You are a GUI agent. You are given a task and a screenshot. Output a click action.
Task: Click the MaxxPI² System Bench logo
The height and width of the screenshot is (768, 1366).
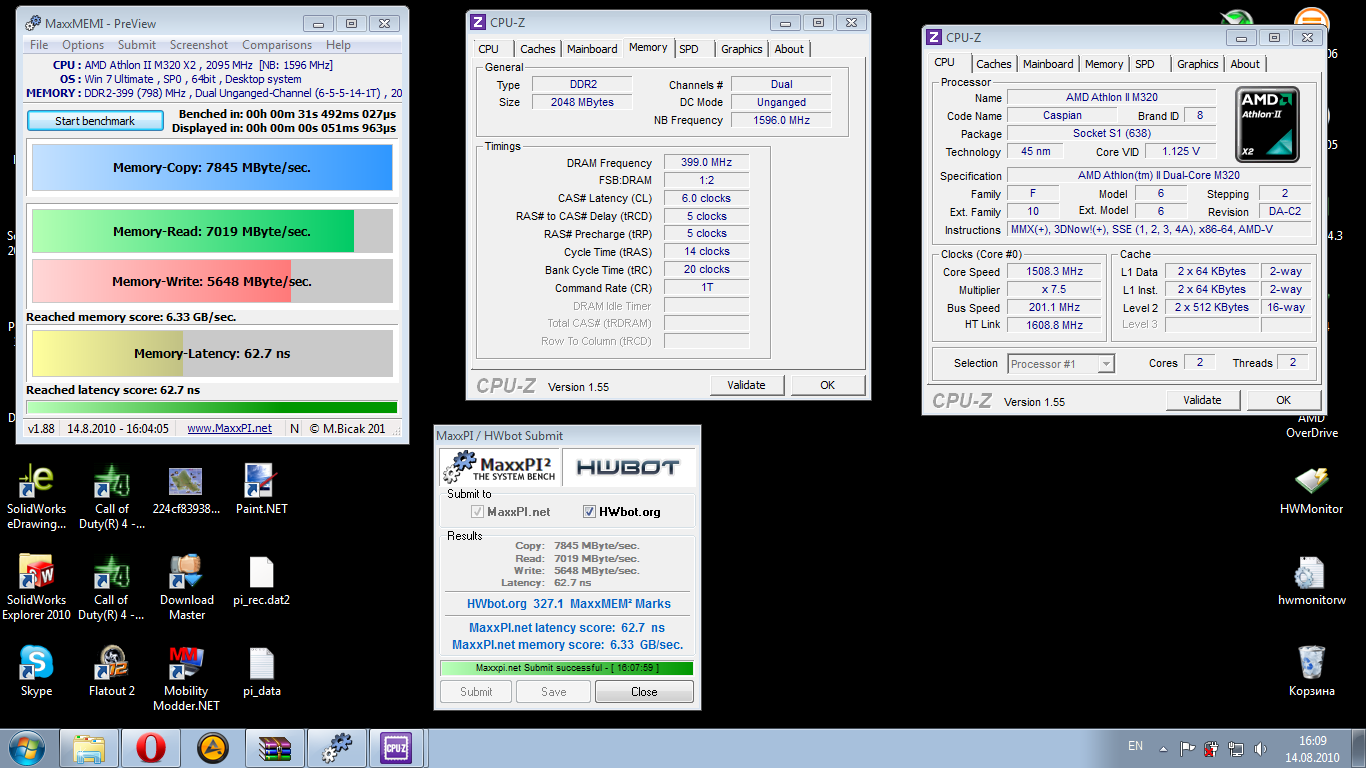coord(500,467)
